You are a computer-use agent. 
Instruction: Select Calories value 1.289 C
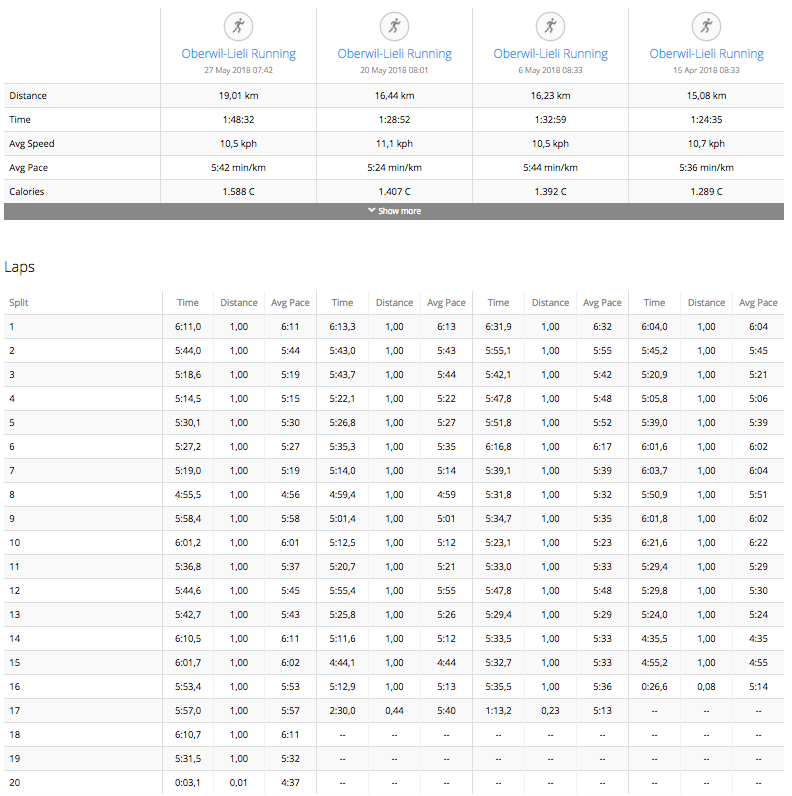(x=706, y=191)
